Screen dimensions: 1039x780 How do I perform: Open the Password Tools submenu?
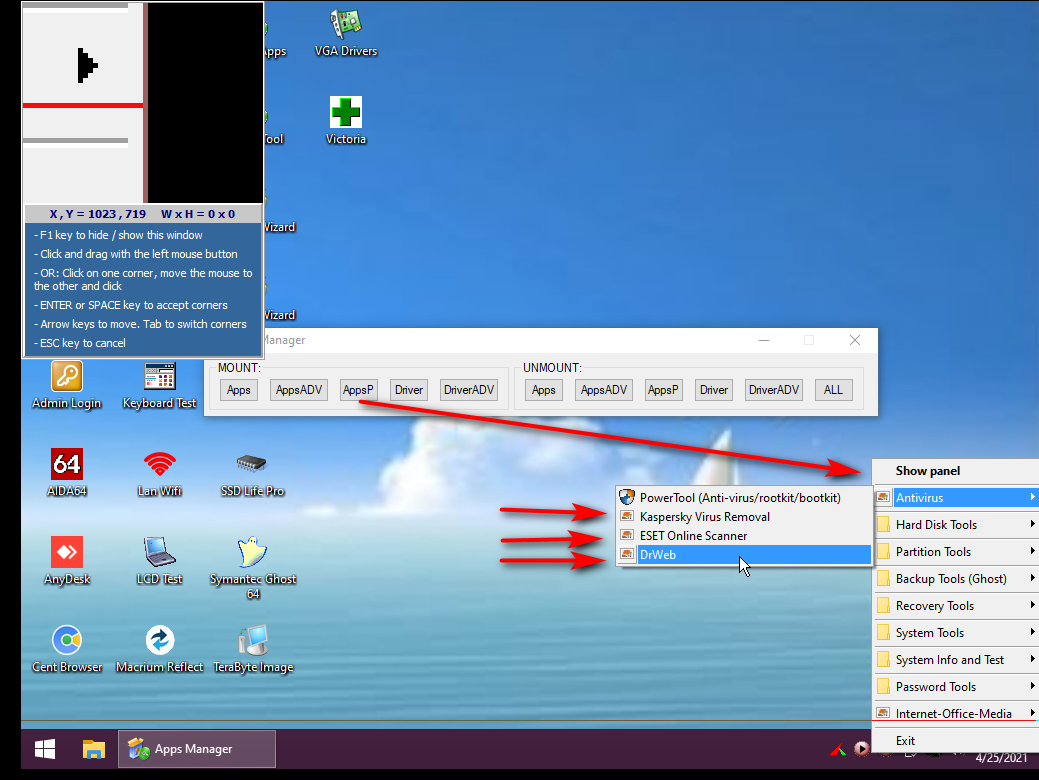(956, 687)
